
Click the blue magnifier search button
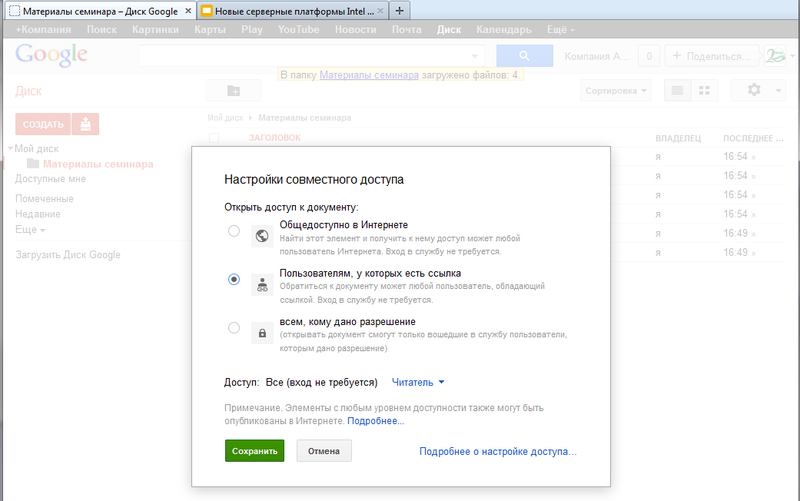tap(524, 56)
